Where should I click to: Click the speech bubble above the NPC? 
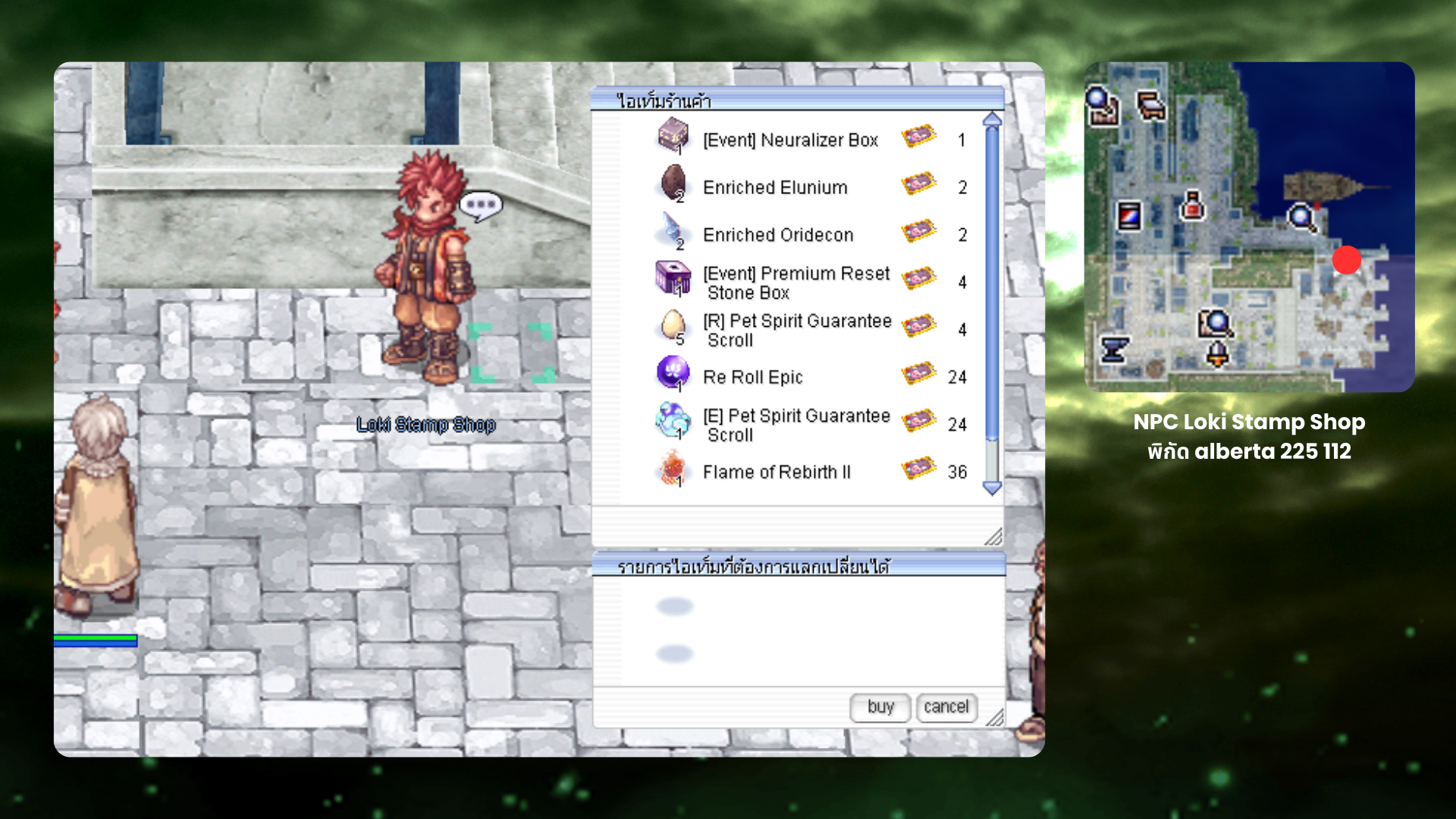pos(481,206)
